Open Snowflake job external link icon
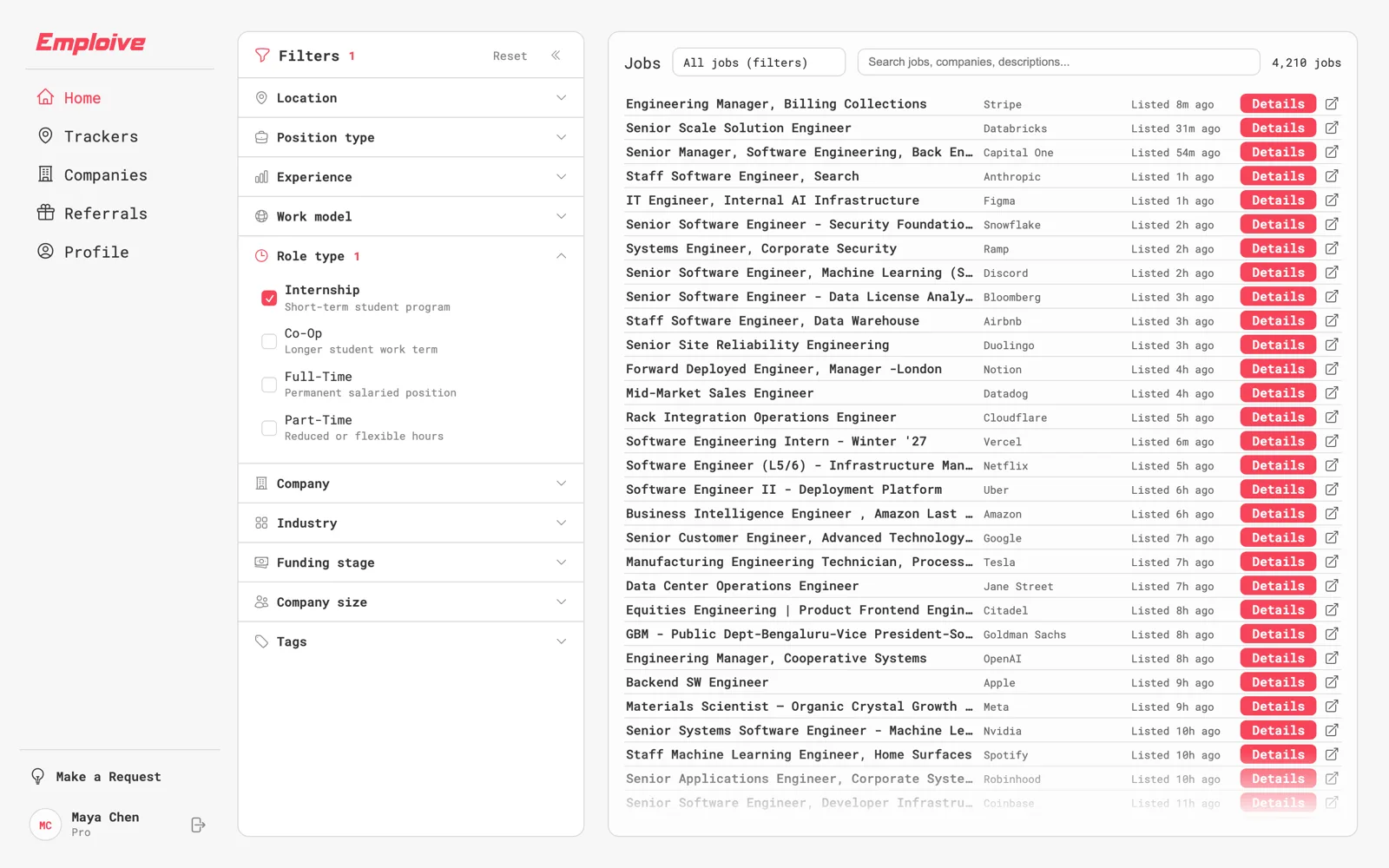The height and width of the screenshot is (868, 1389). 1332,224
